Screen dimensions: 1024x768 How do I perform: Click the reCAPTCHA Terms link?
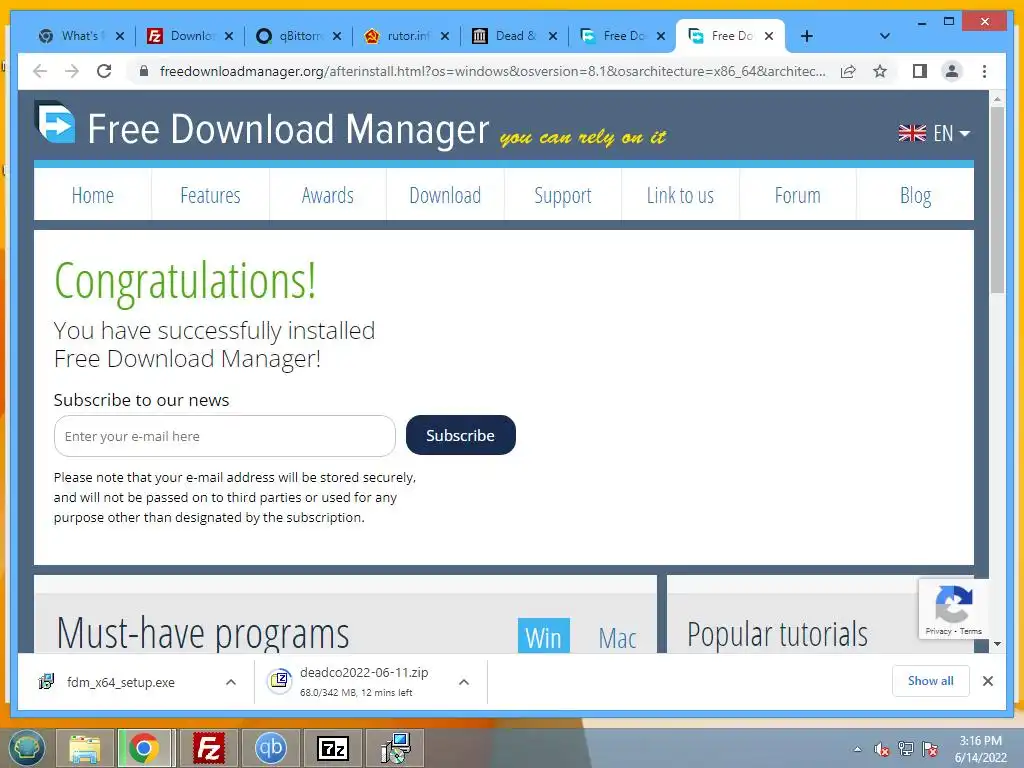pos(971,632)
